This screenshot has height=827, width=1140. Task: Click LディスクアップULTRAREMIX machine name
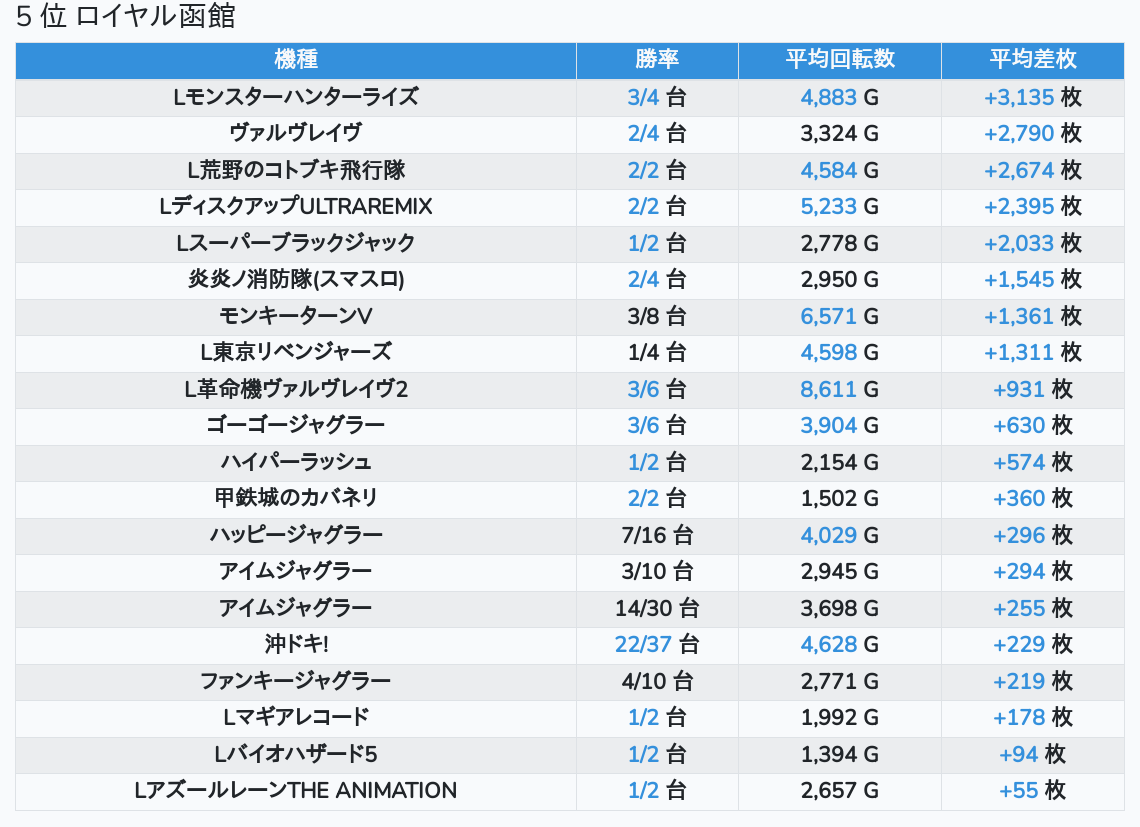[295, 206]
